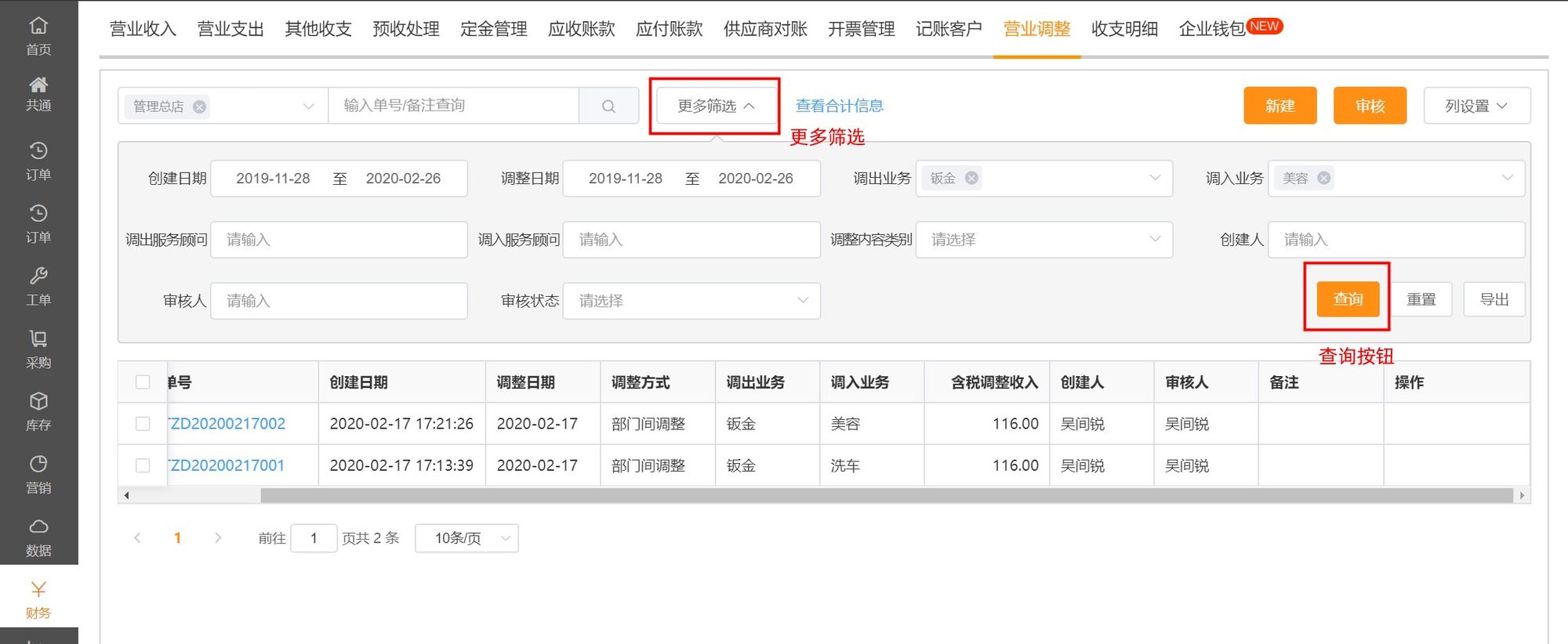Focus 调出服务顾问 input field
The width and height of the screenshot is (1568, 644).
click(x=339, y=239)
